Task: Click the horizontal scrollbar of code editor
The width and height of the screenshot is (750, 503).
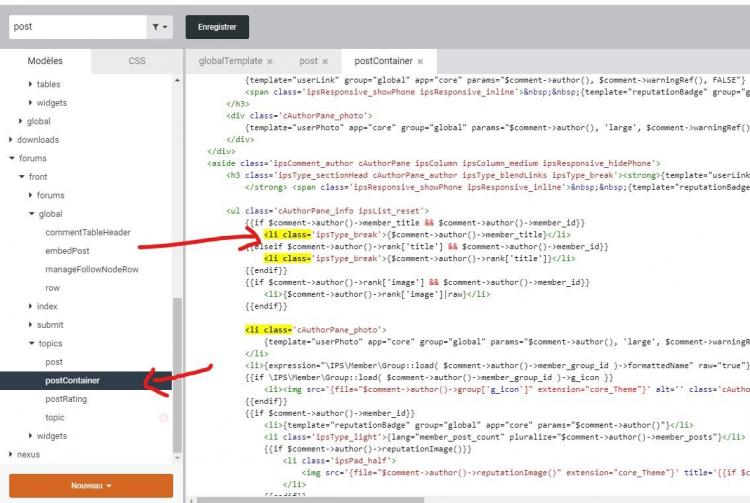Action: [311, 500]
